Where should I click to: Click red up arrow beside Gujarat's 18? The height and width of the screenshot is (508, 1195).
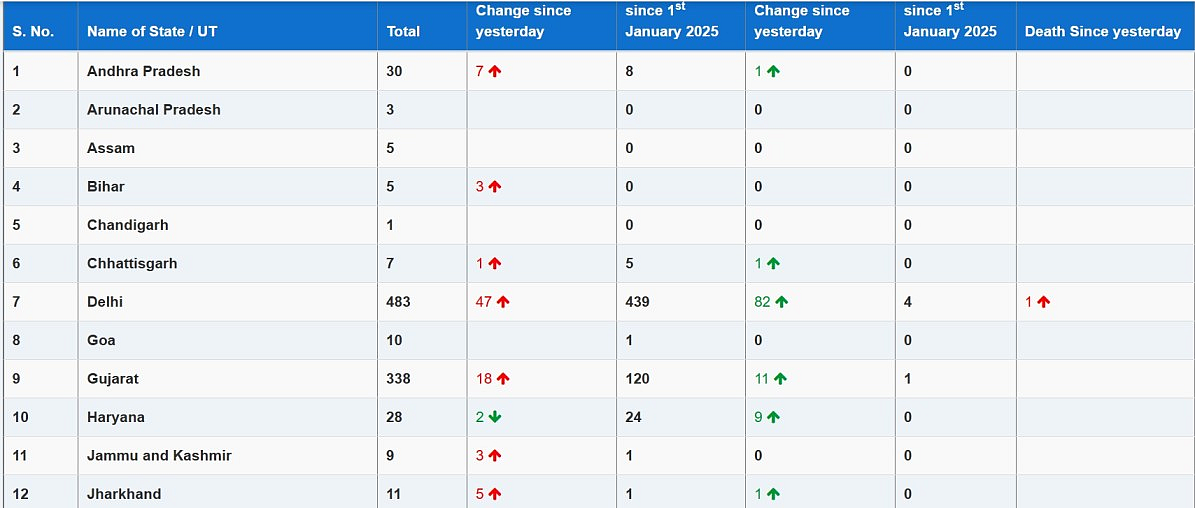point(502,379)
